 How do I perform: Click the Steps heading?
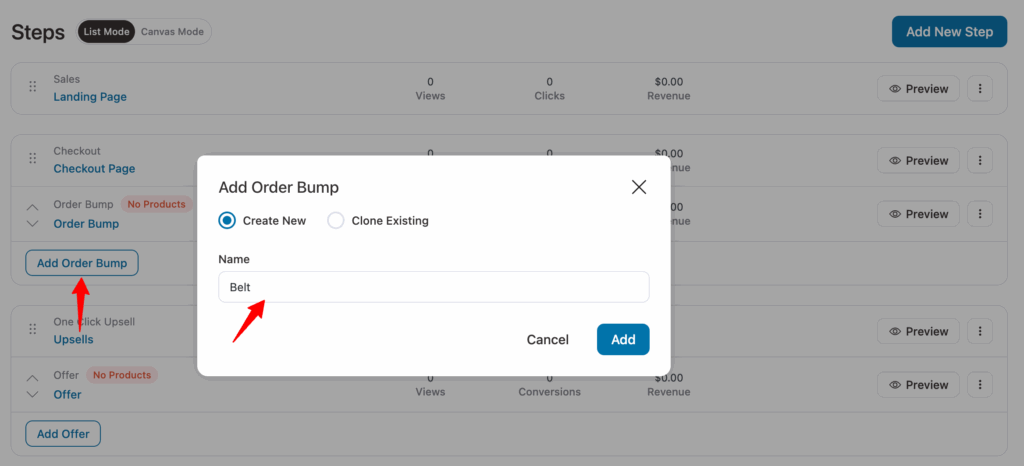pos(38,32)
